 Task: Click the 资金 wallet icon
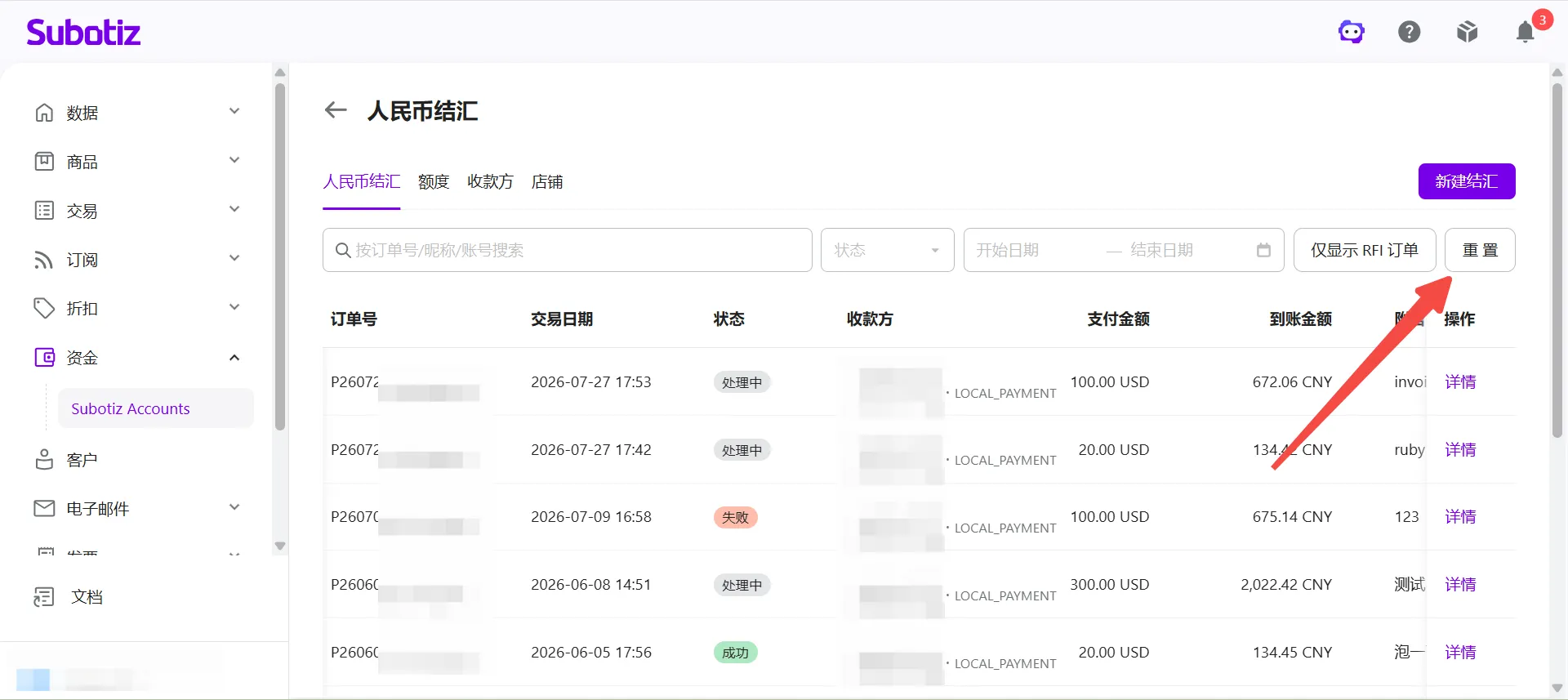coord(44,357)
